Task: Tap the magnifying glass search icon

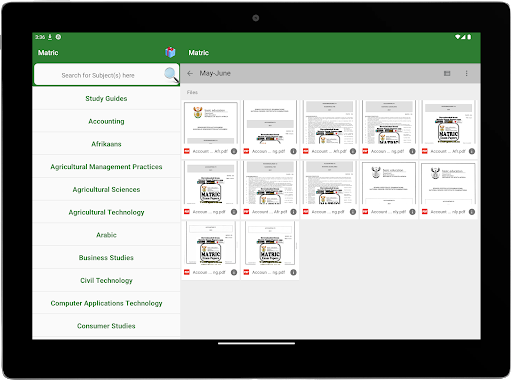Action: (x=171, y=75)
